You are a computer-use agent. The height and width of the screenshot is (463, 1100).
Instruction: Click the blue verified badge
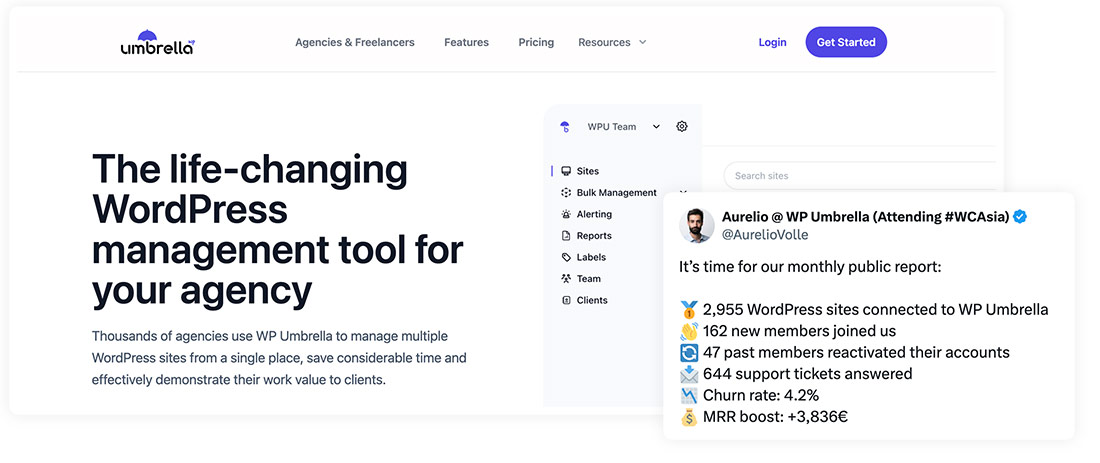1020,217
